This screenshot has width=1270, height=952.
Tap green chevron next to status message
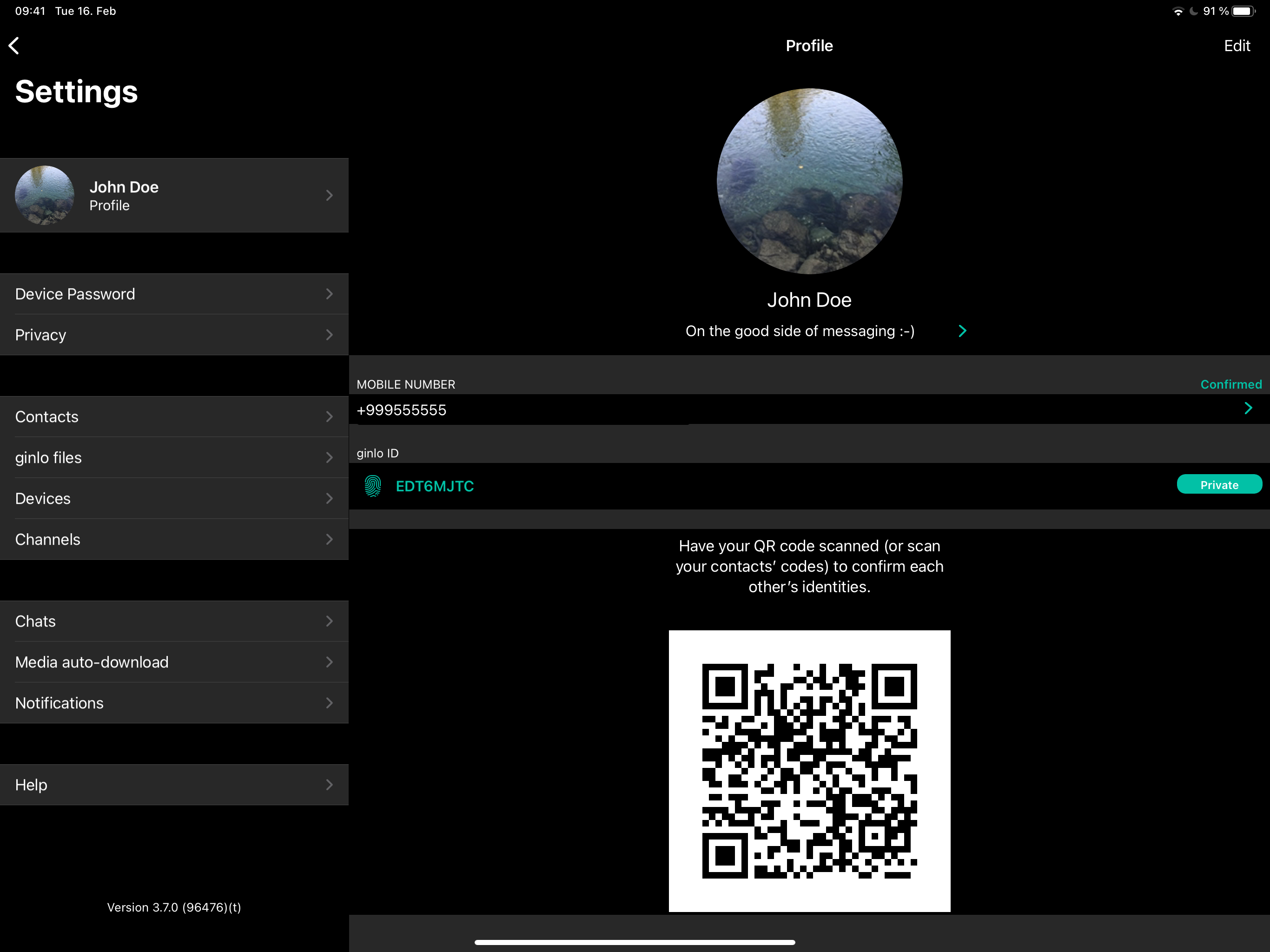coord(962,331)
